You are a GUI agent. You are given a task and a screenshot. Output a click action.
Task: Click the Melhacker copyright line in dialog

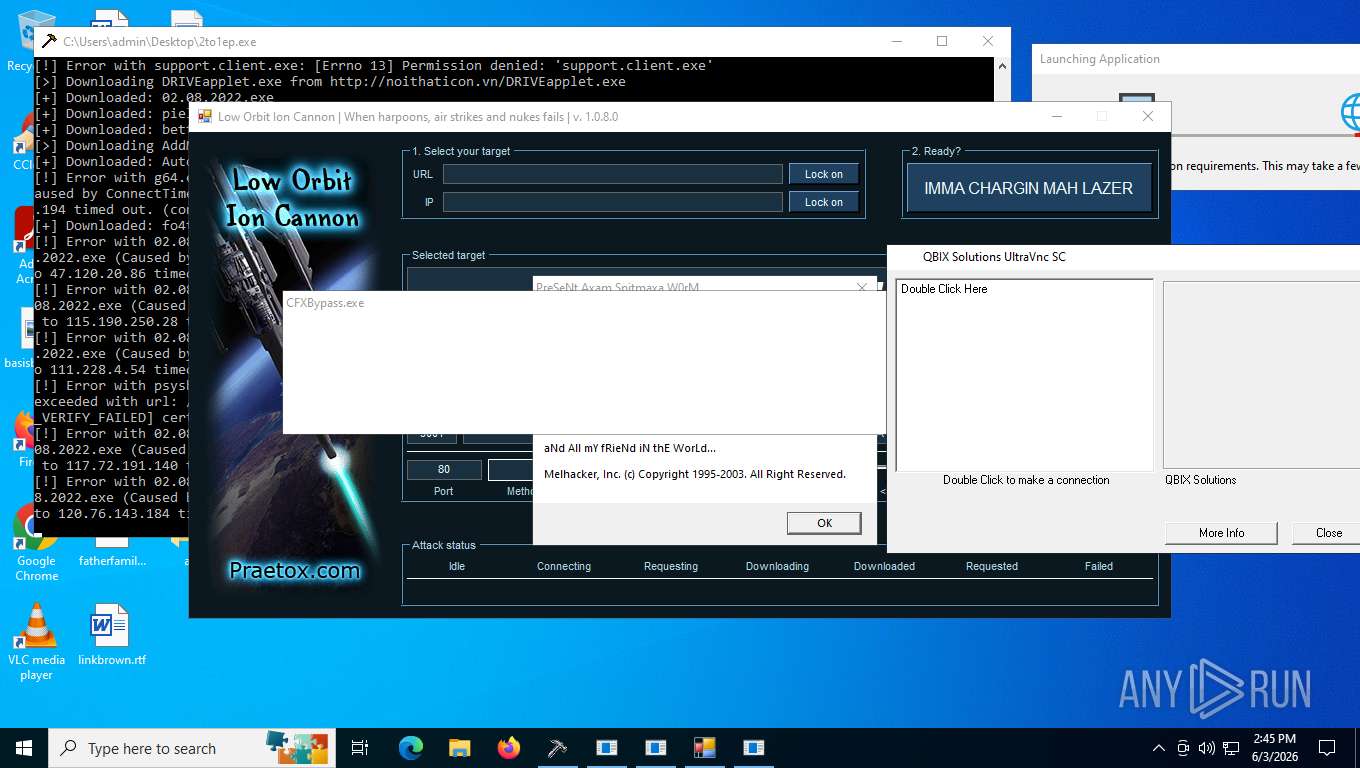click(695, 474)
